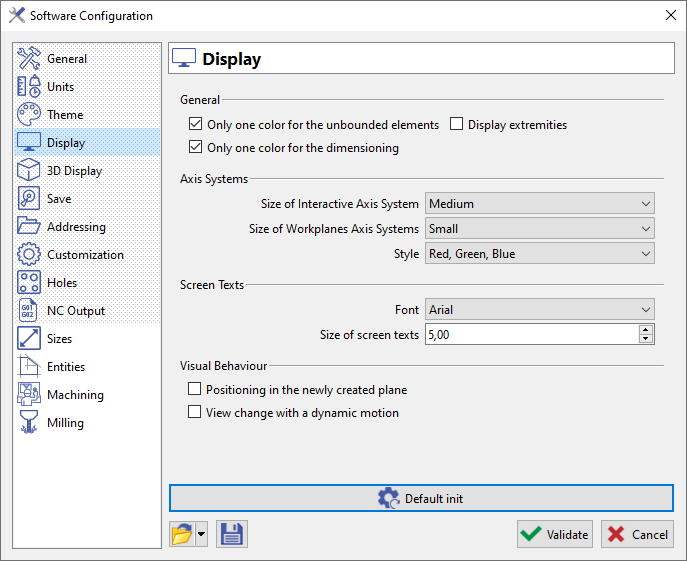This screenshot has width=687, height=561.
Task: Switch to the Customization section
Action: [85, 255]
